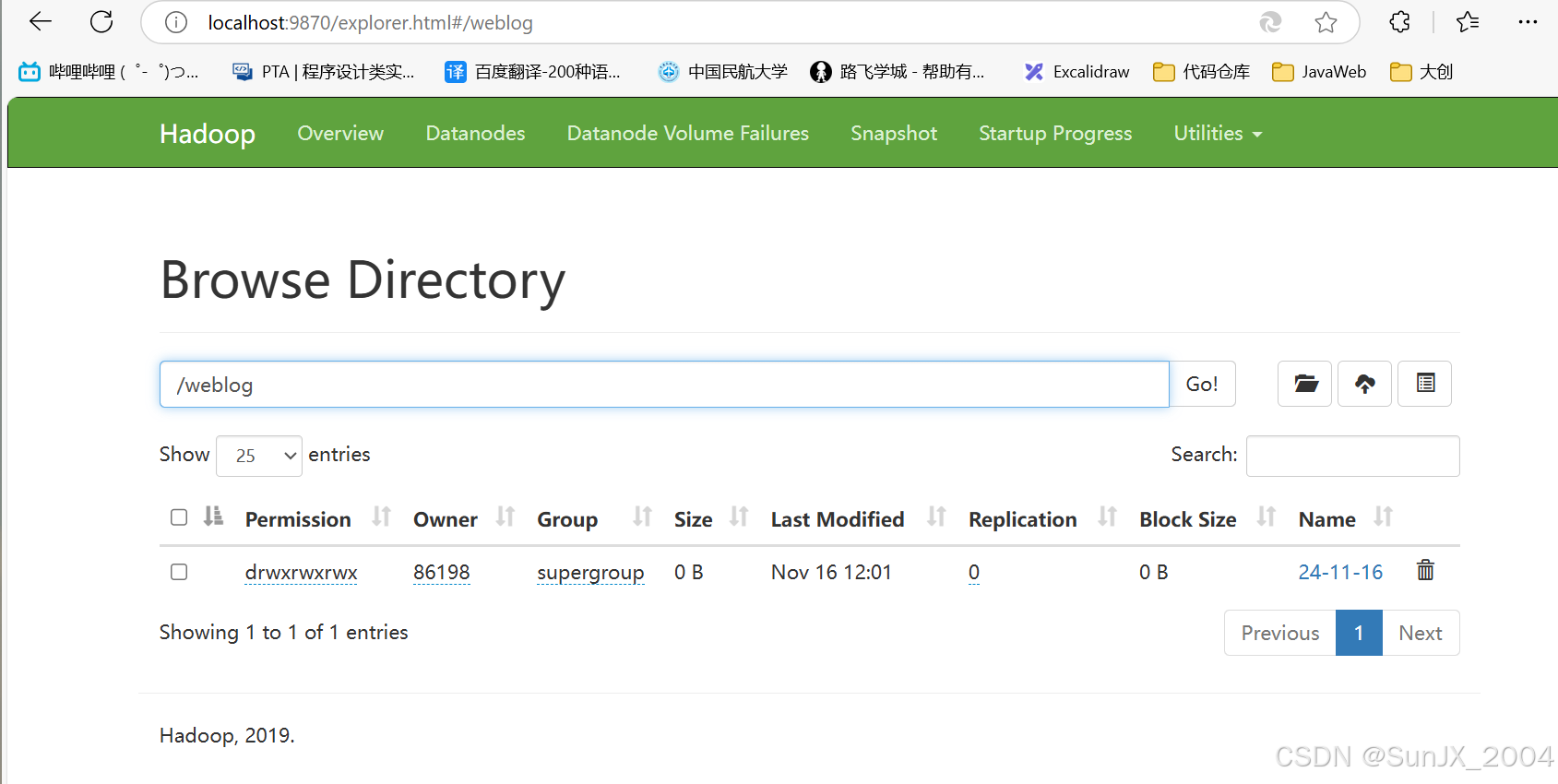Image resolution: width=1558 pixels, height=784 pixels.
Task: Create new directory folder icon button
Action: 1305,384
